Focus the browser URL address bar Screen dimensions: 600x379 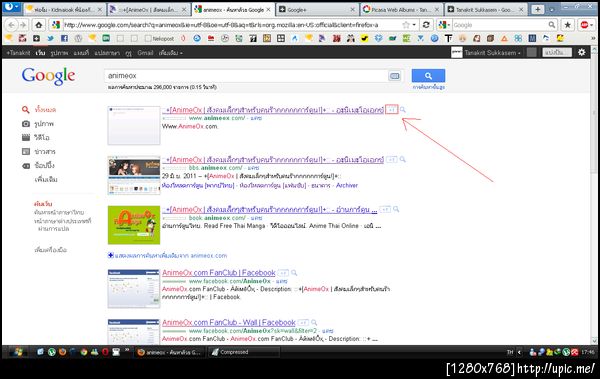pyautogui.click(x=232, y=25)
